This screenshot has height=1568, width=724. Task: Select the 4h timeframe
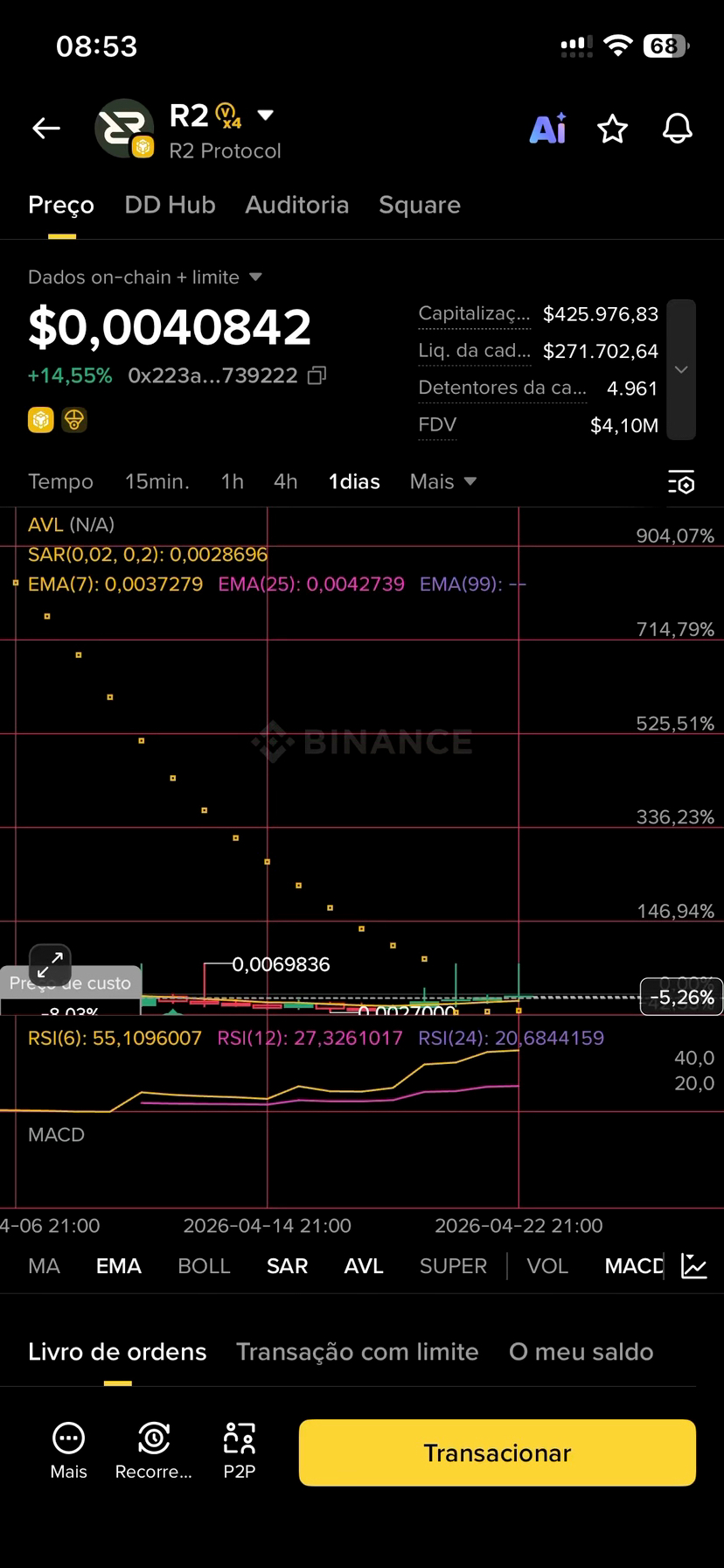(x=286, y=481)
